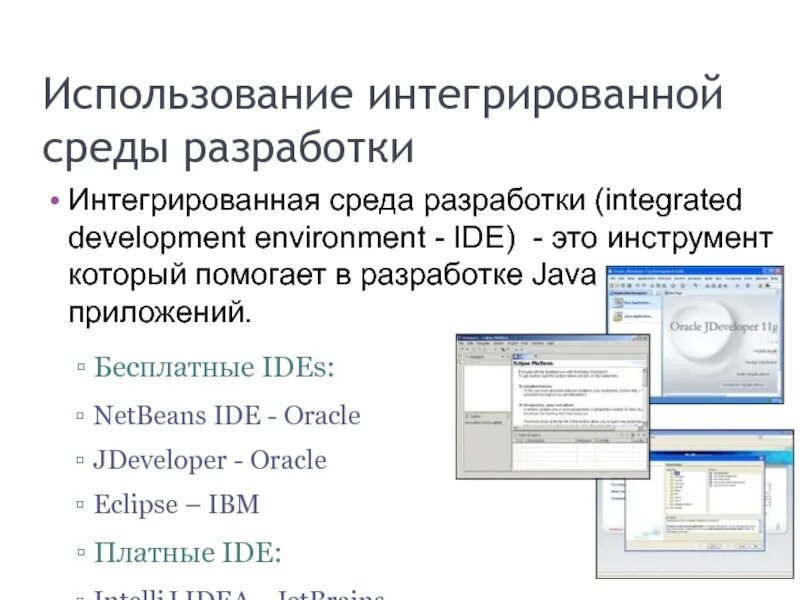Click the "JDeveloper - Oracle" list item
The image size is (800, 600).
210,460
